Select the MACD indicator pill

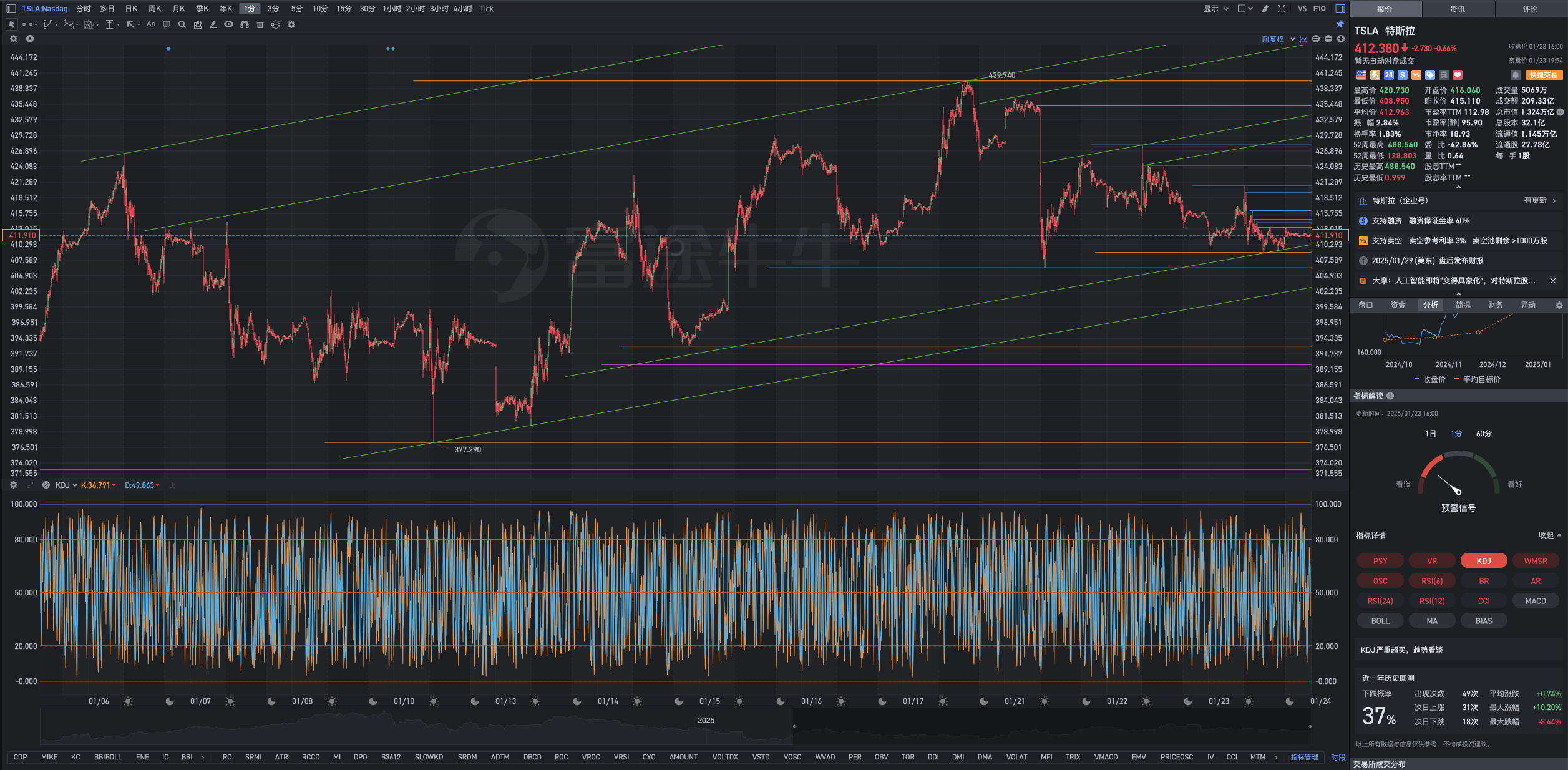(x=1536, y=601)
